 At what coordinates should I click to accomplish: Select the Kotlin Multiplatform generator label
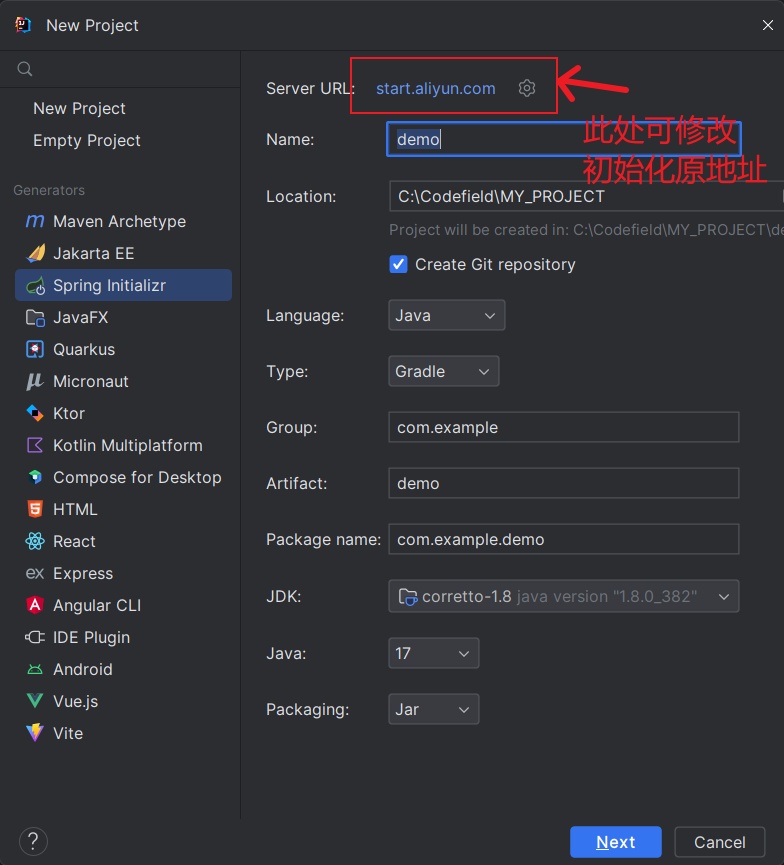pos(127,445)
